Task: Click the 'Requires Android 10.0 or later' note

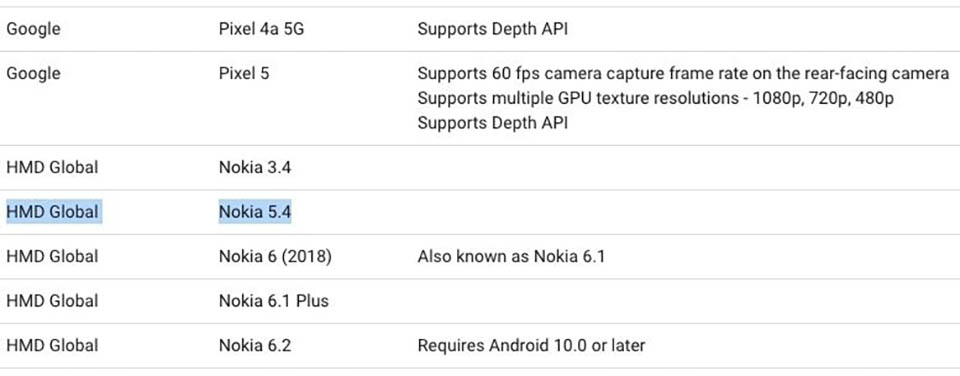Action: click(531, 345)
